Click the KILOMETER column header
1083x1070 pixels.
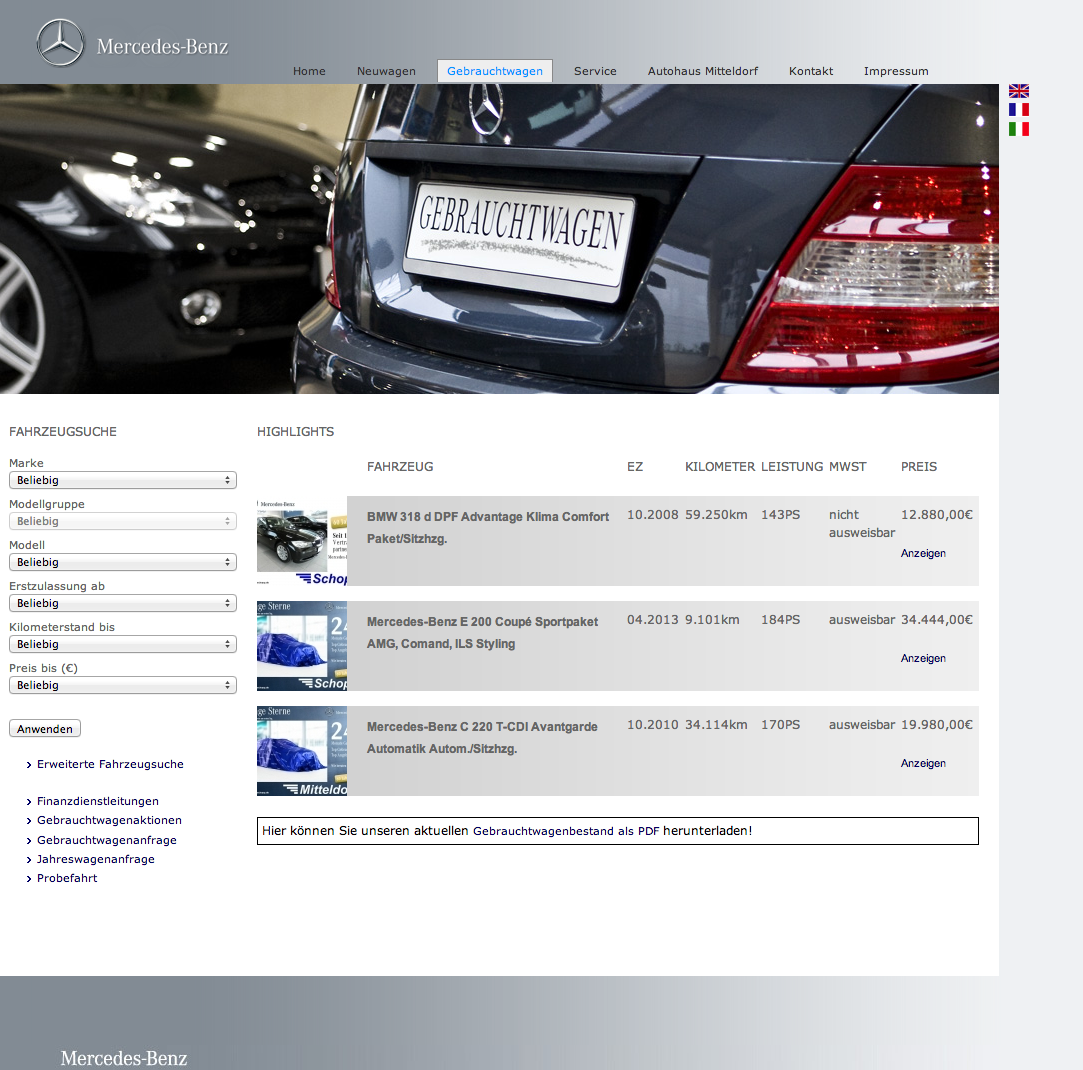click(720, 467)
